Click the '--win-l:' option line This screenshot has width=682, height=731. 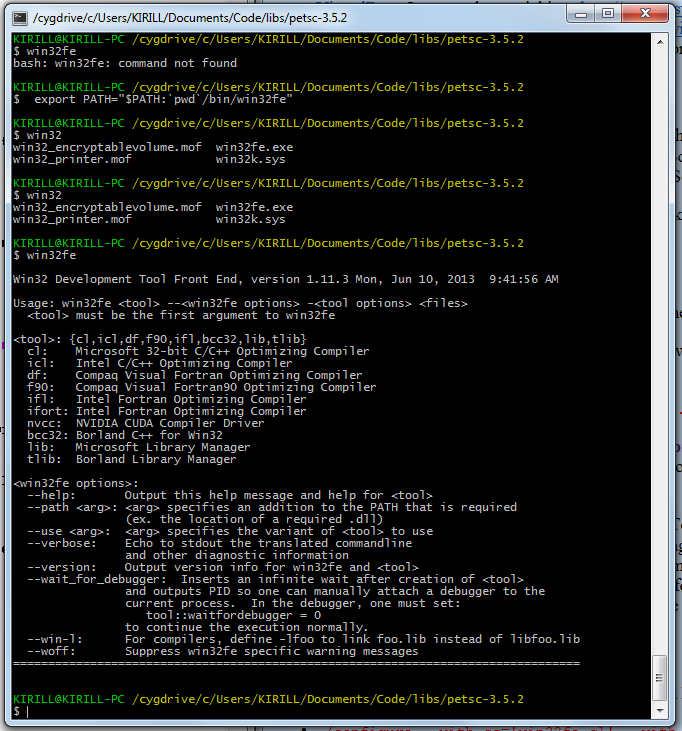[x=303, y=639]
